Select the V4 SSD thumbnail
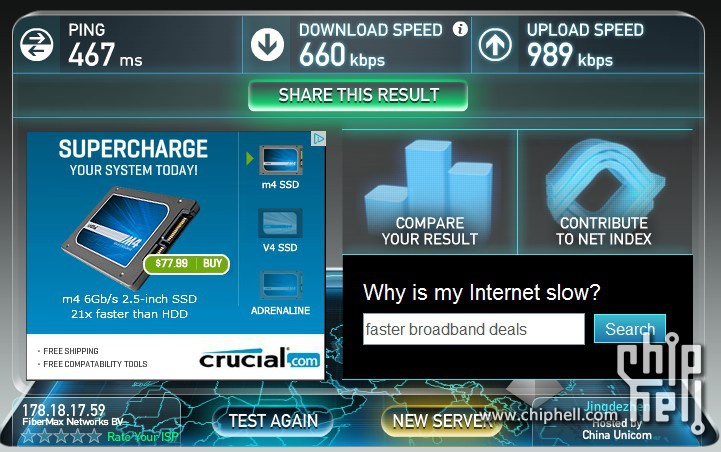Screen dimensions: 721x452 coord(280,223)
